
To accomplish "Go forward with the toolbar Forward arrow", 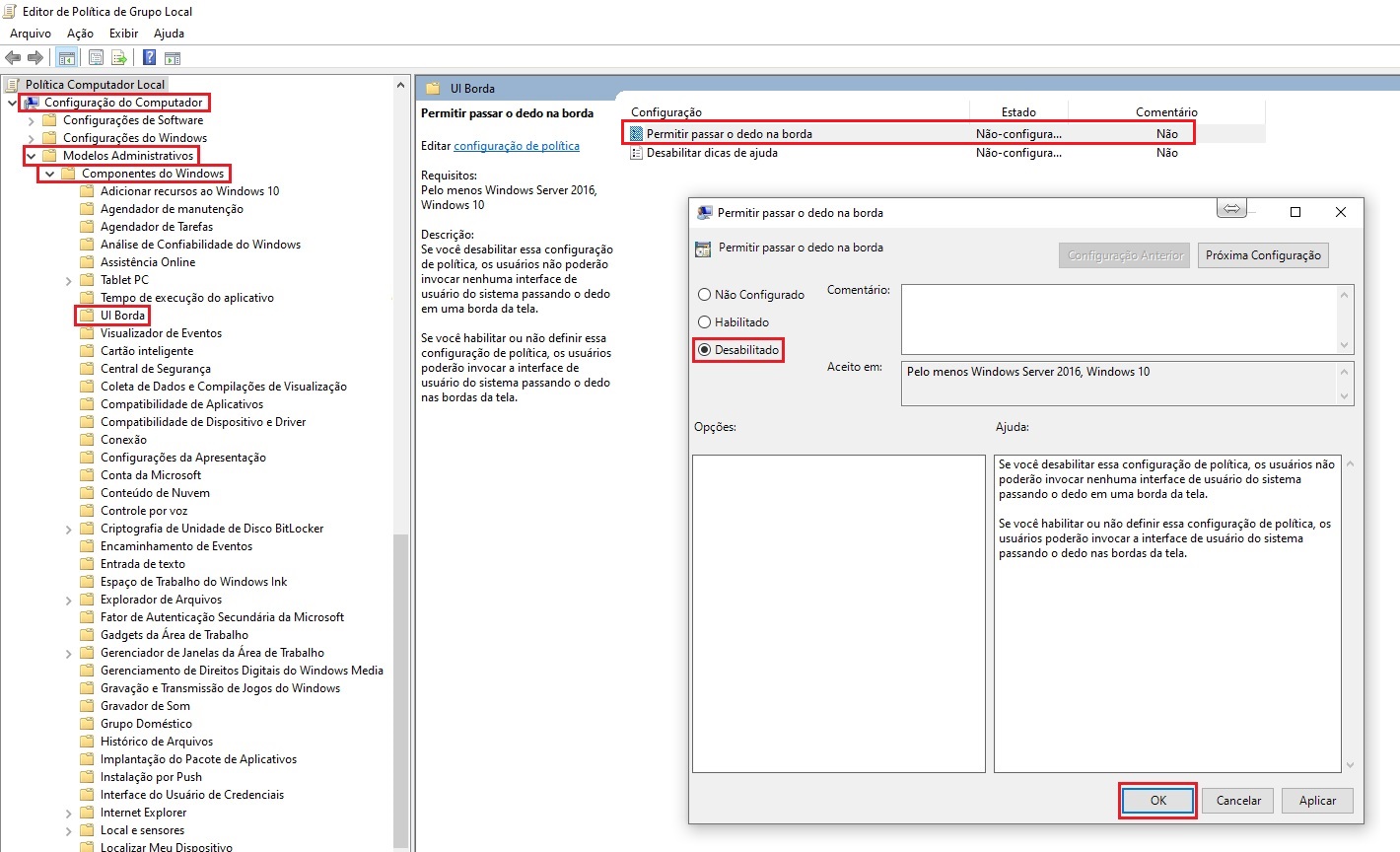I will click(x=35, y=57).
